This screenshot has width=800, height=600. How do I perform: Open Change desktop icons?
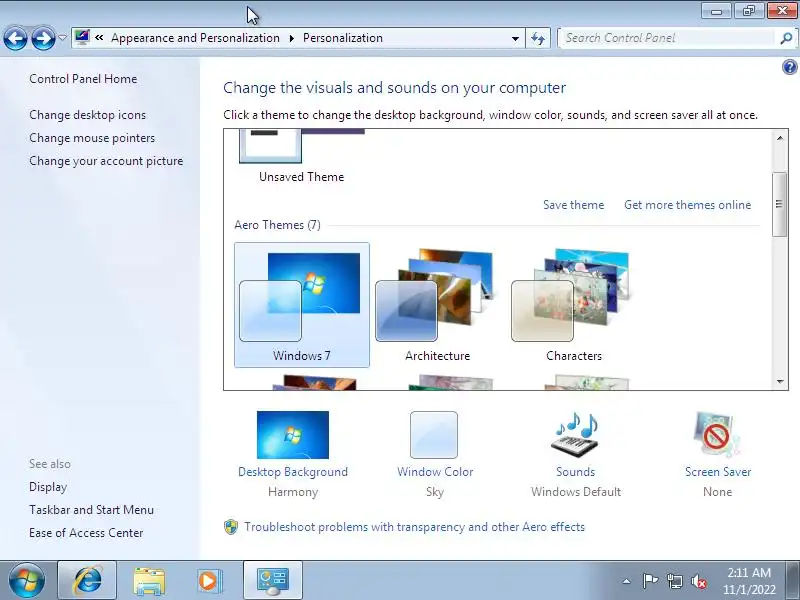point(88,115)
